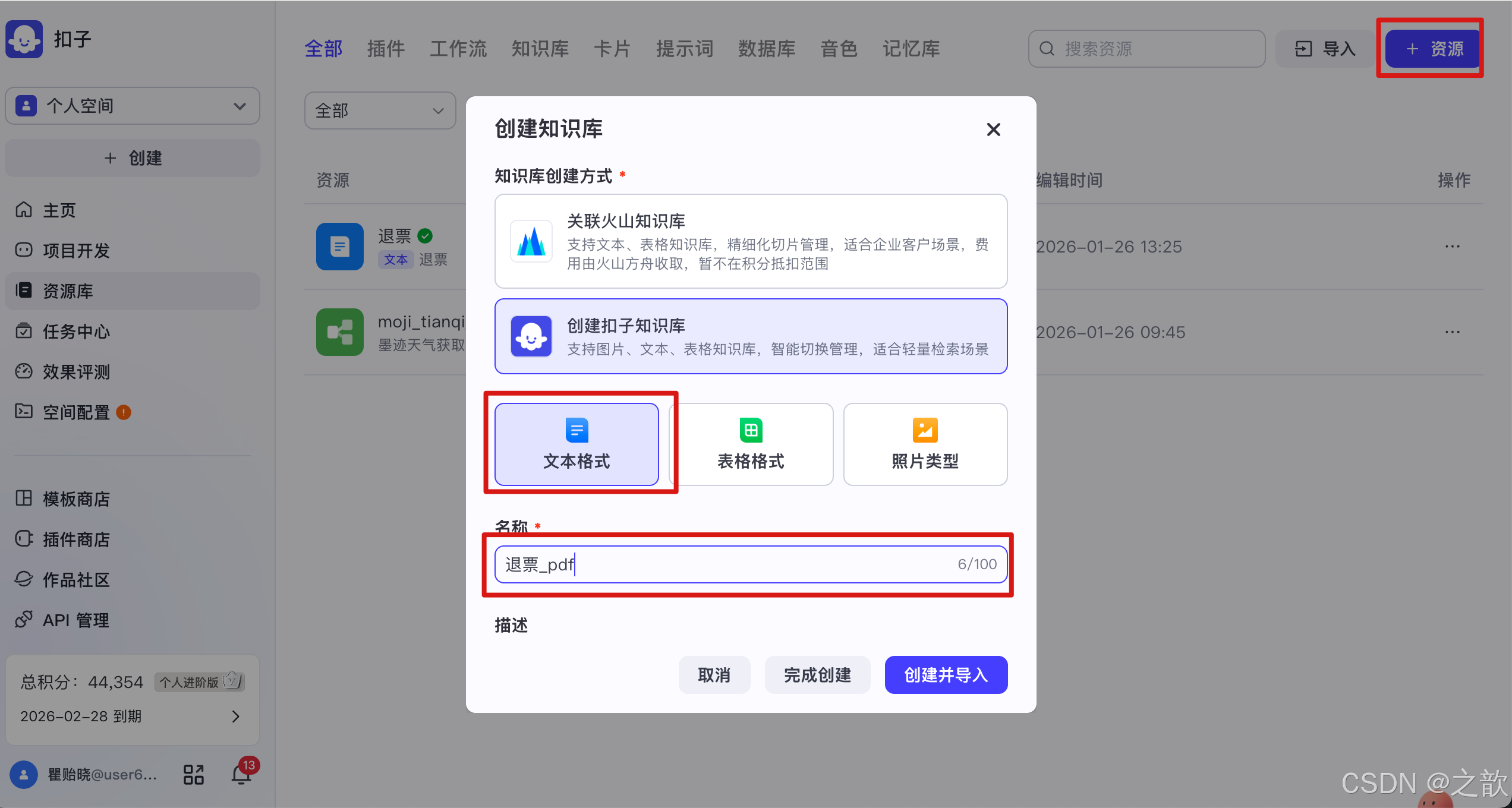This screenshot has height=808, width=1512.
Task: Click the notification bell with 13 badge
Action: click(x=241, y=774)
